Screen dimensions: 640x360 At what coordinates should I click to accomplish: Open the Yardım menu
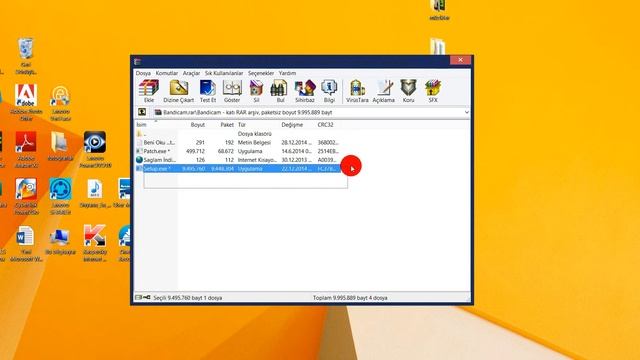click(x=287, y=73)
